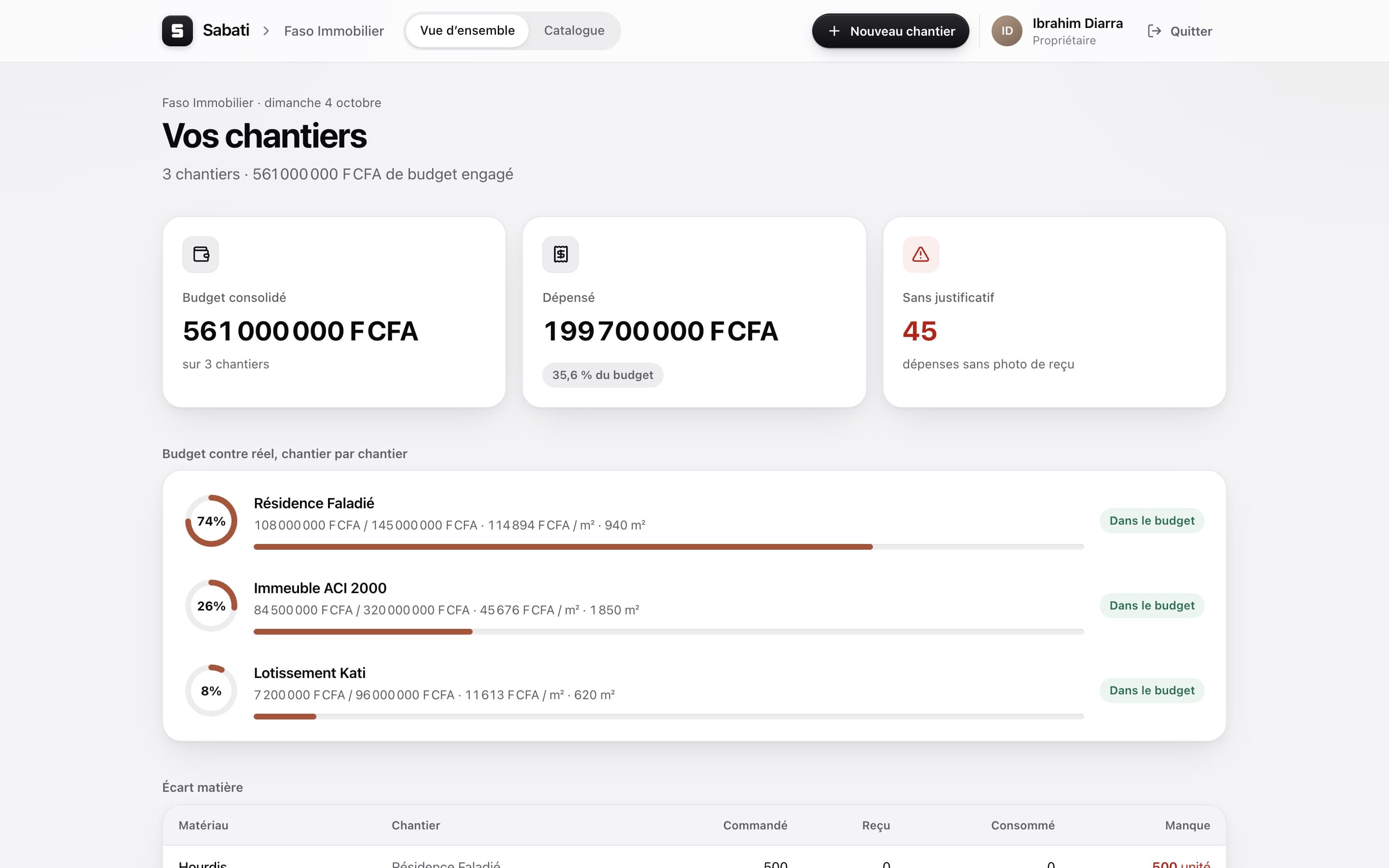Click the Matériau column header

(203, 825)
